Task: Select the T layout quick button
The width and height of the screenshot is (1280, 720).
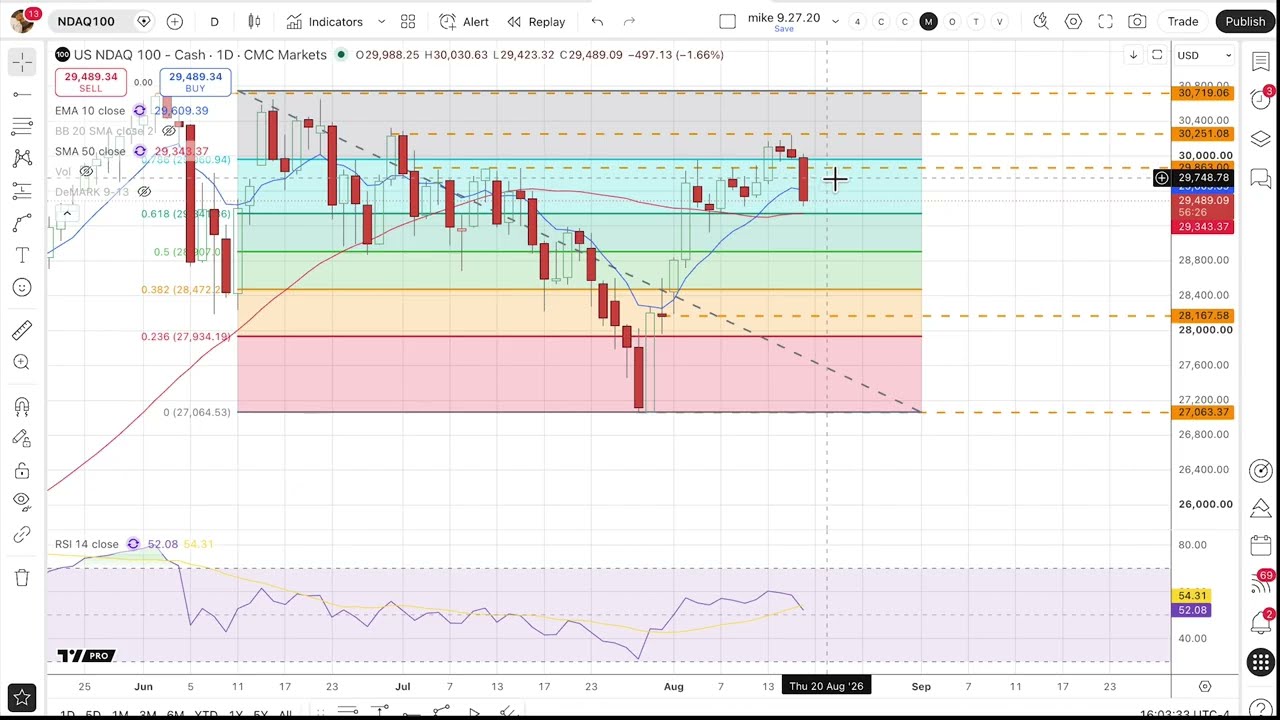Action: click(976, 21)
